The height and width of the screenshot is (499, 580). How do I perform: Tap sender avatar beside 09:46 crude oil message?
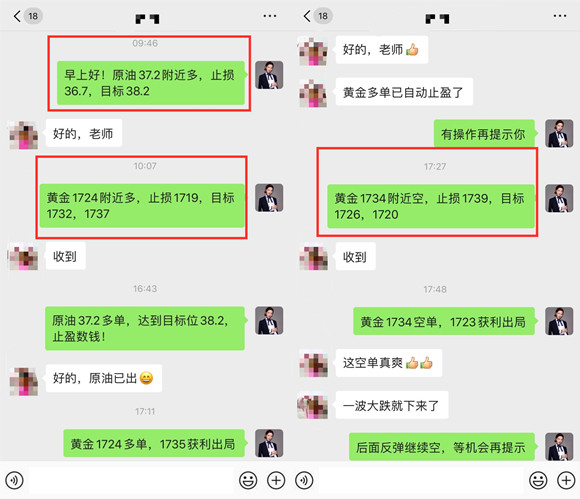click(269, 75)
